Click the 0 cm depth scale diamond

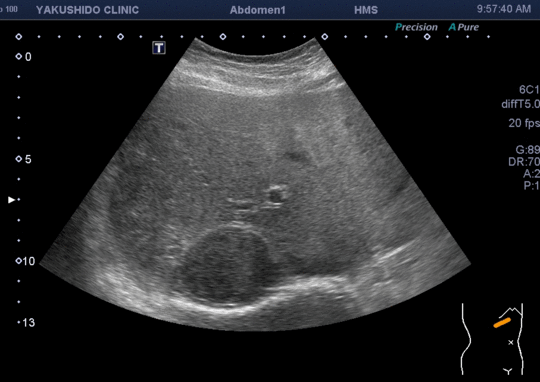[x=19, y=56]
